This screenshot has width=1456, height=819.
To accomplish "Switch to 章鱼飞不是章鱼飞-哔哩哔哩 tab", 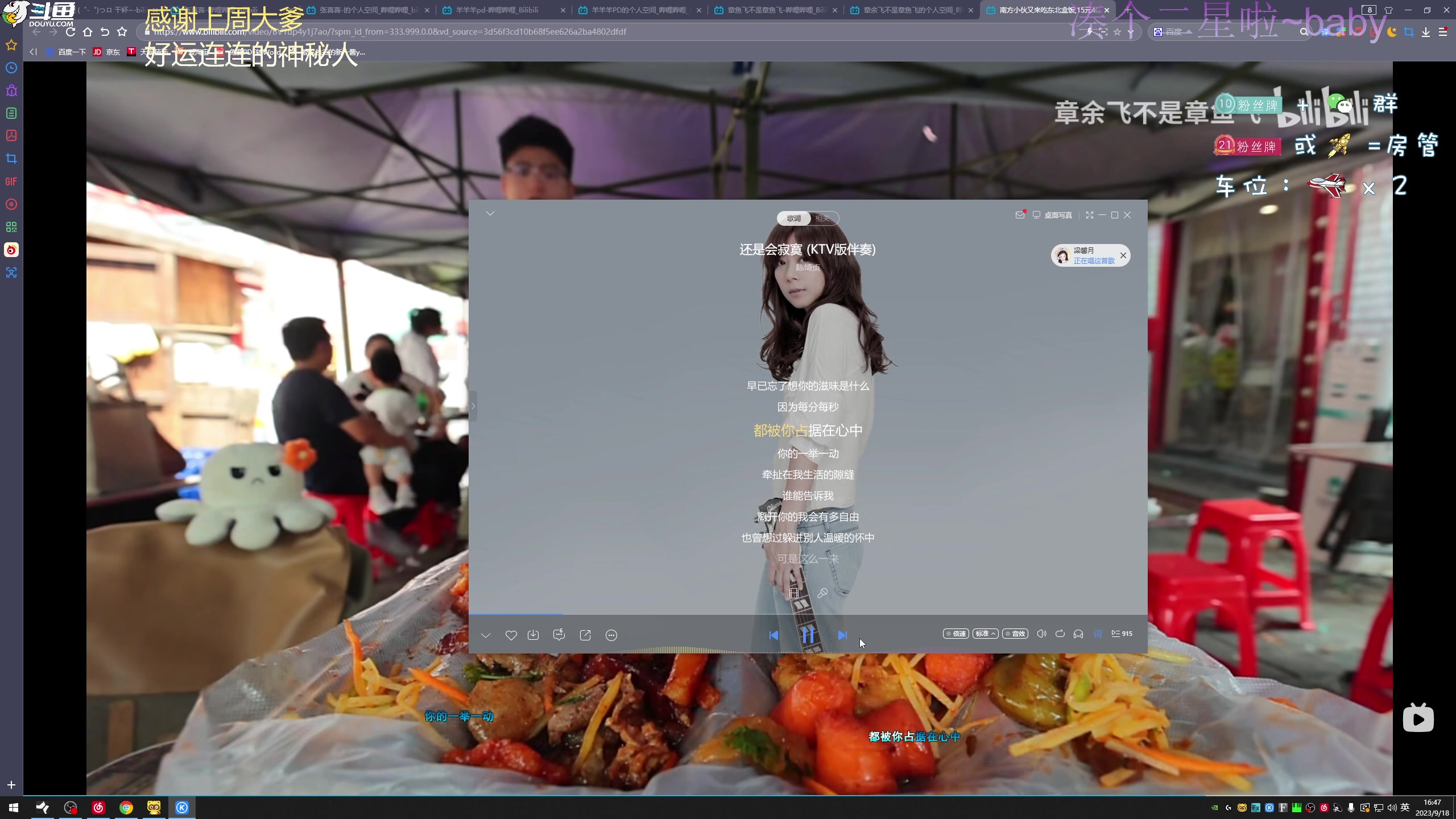I will pyautogui.click(x=776, y=10).
